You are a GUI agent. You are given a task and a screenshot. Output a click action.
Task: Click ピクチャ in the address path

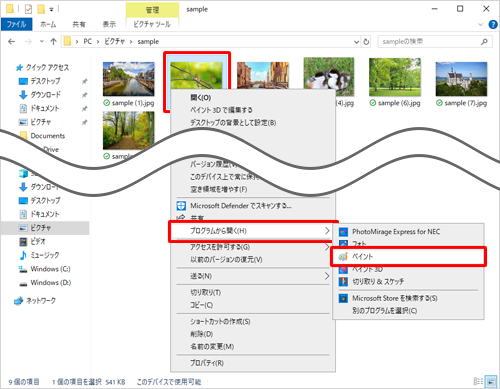(114, 41)
